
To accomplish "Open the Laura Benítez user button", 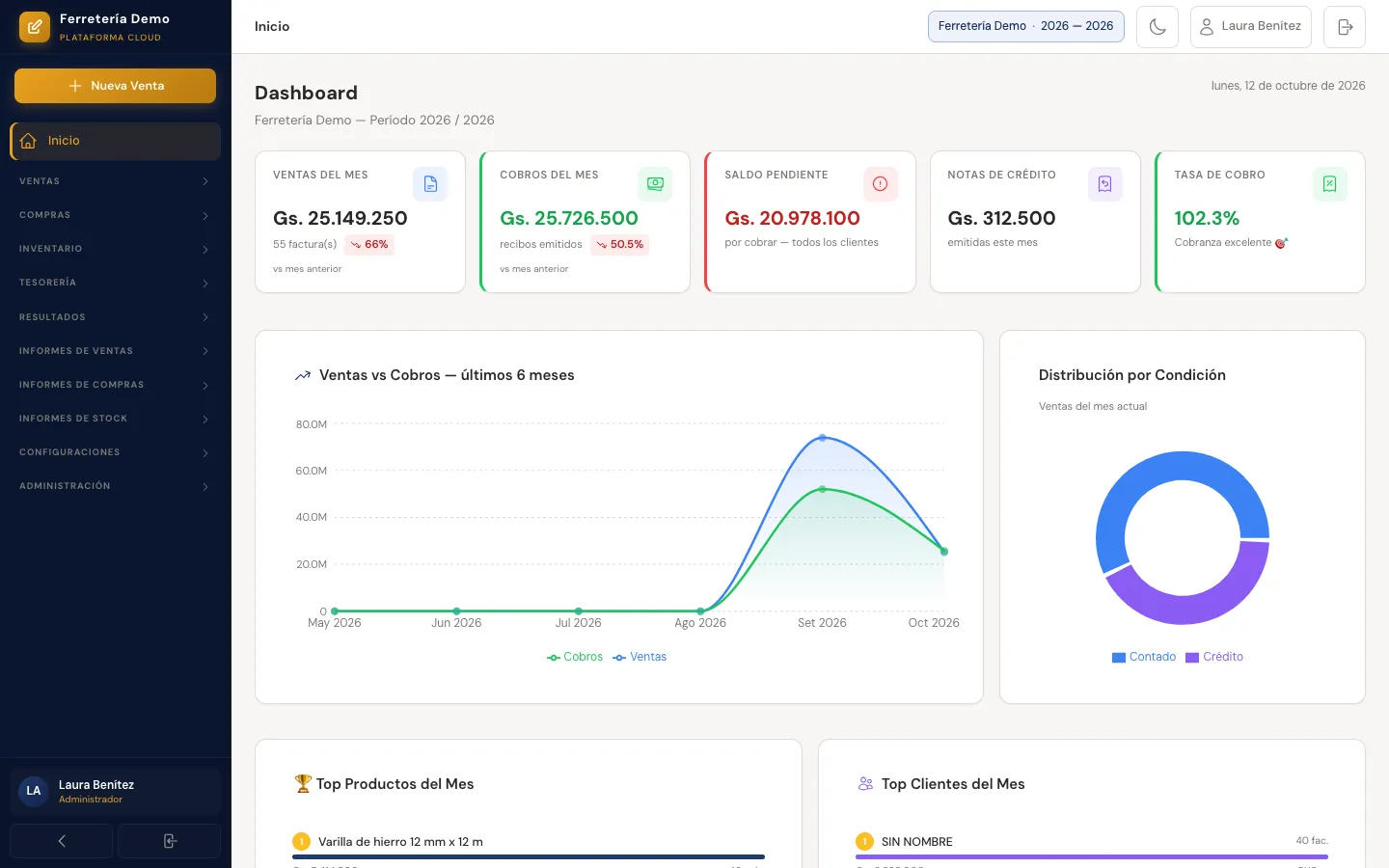I will pos(1251,27).
